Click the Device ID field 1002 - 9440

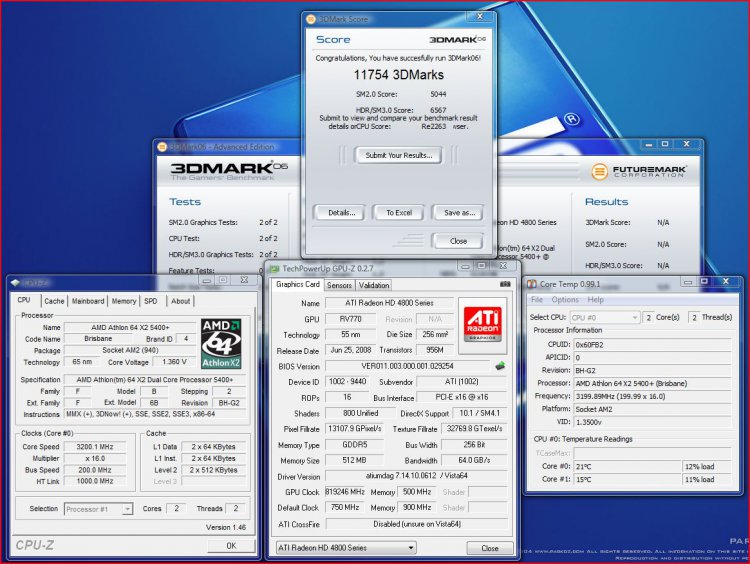347,382
